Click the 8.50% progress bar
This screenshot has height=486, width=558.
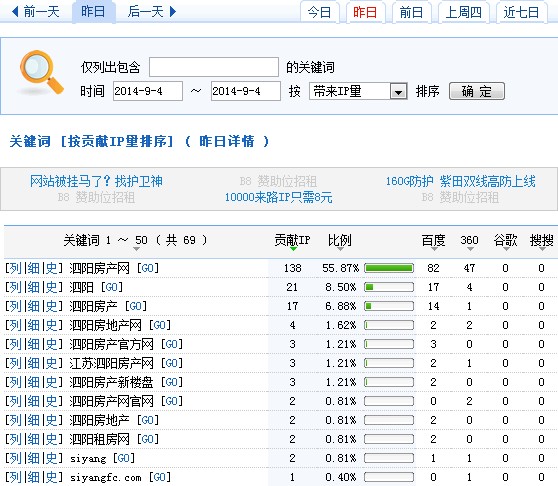coord(389,287)
